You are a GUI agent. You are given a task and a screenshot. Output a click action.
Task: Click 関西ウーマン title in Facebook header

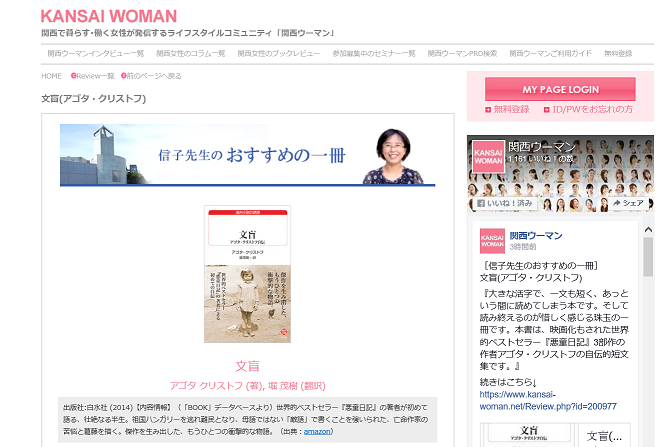[542, 147]
